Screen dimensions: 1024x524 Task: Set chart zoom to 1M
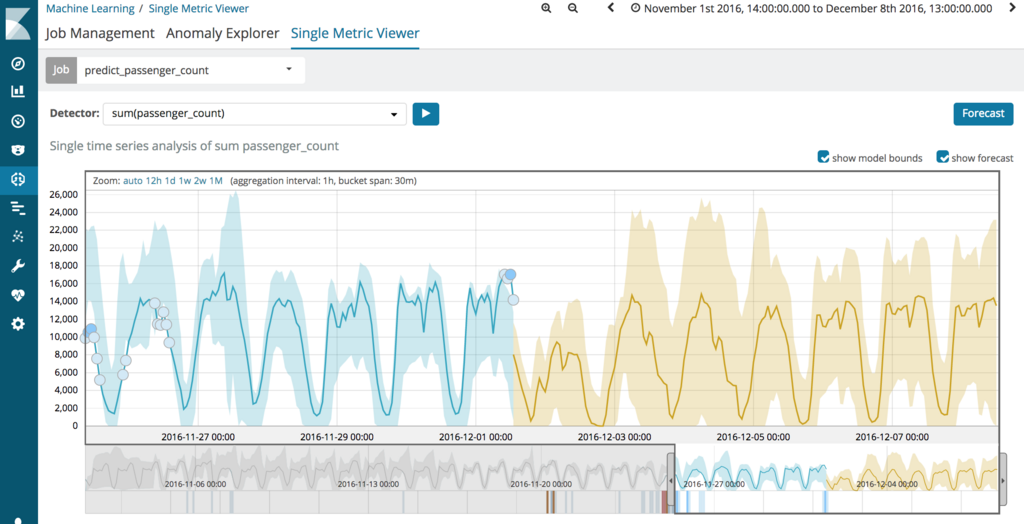[x=216, y=180]
